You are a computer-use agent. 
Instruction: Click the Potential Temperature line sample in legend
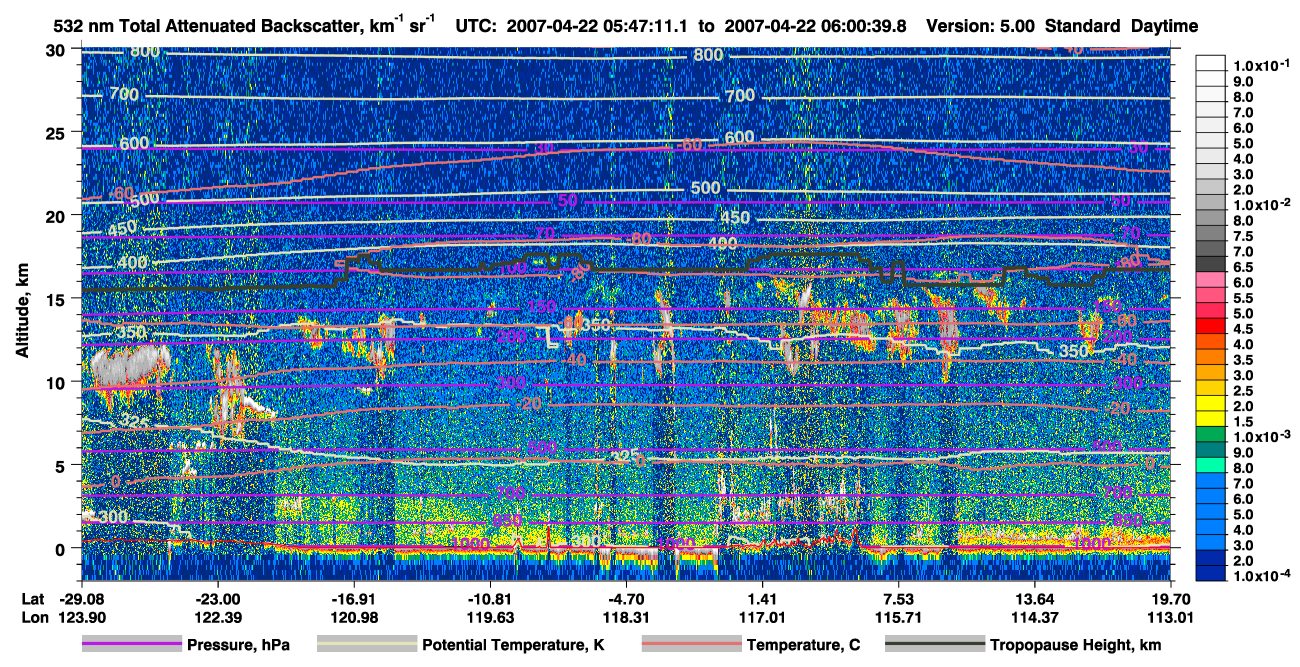(x=366, y=644)
